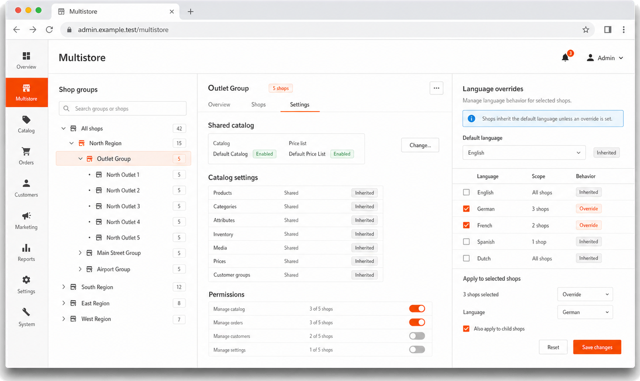Click the store icon beside South Region
The width and height of the screenshot is (640, 381).
point(73,287)
